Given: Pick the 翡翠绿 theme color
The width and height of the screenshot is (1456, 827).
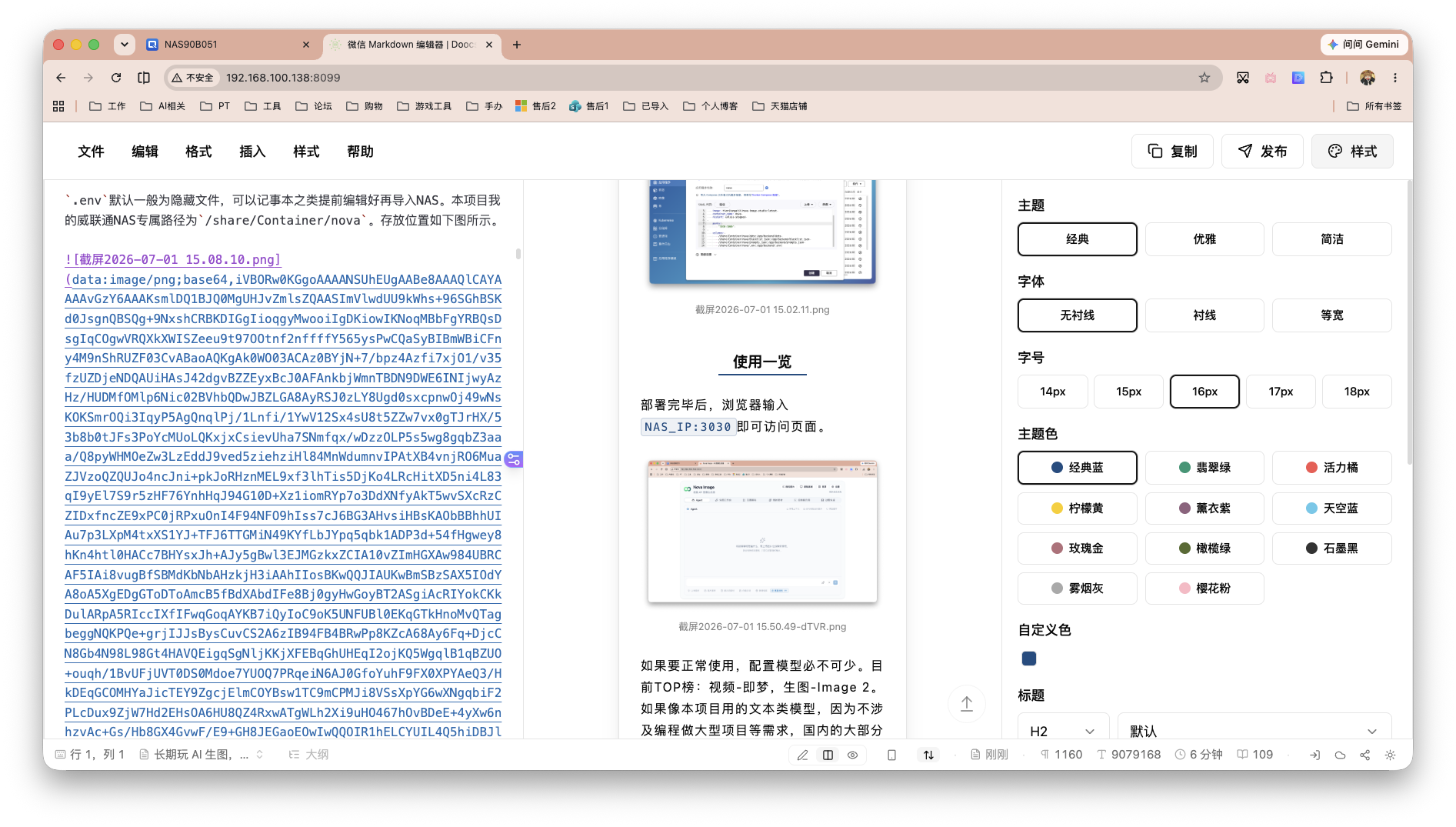Looking at the screenshot, I should click(x=1204, y=468).
